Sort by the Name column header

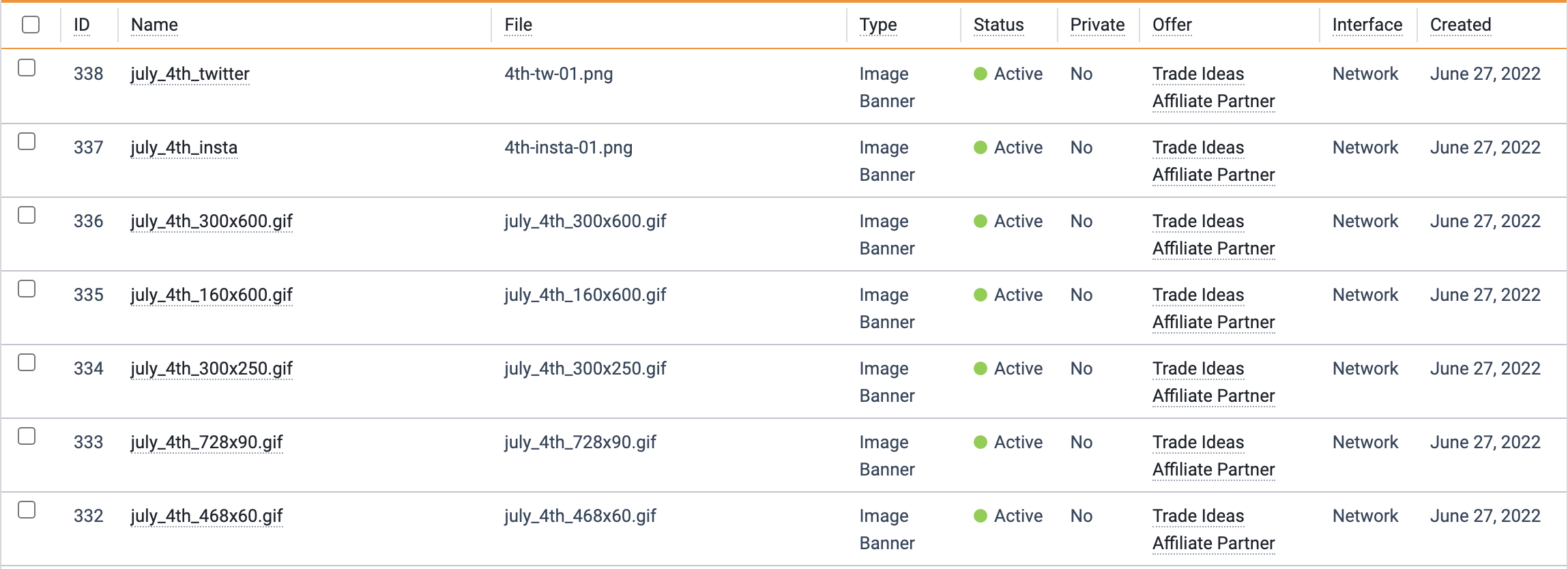coord(154,25)
